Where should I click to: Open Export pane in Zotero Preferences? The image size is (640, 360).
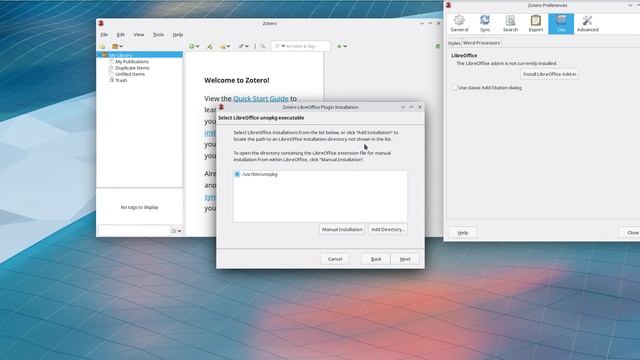pyautogui.click(x=536, y=24)
